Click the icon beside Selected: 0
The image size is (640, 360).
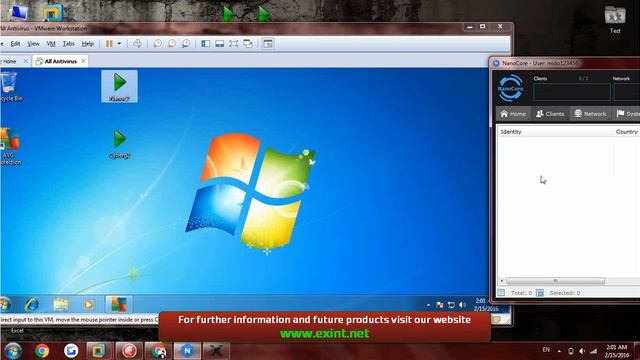tap(540, 293)
